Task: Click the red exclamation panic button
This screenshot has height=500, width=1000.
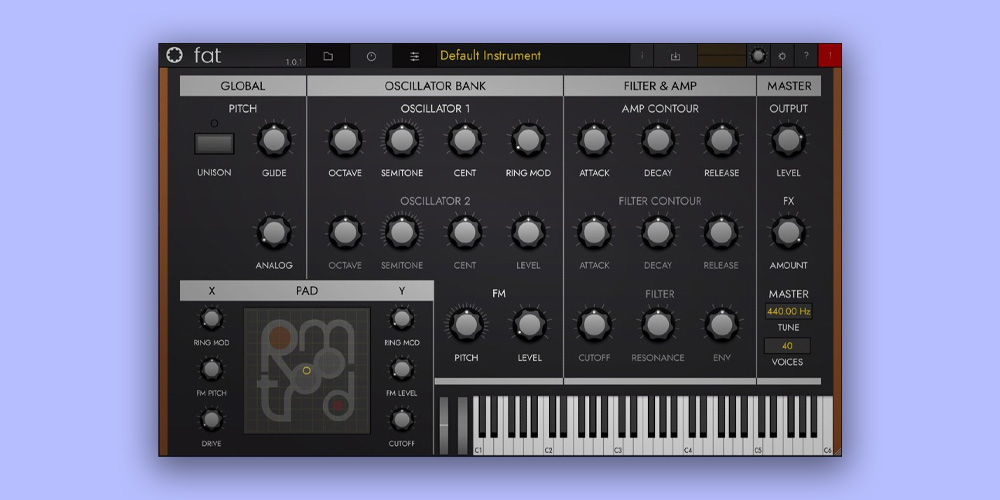Action: (830, 56)
